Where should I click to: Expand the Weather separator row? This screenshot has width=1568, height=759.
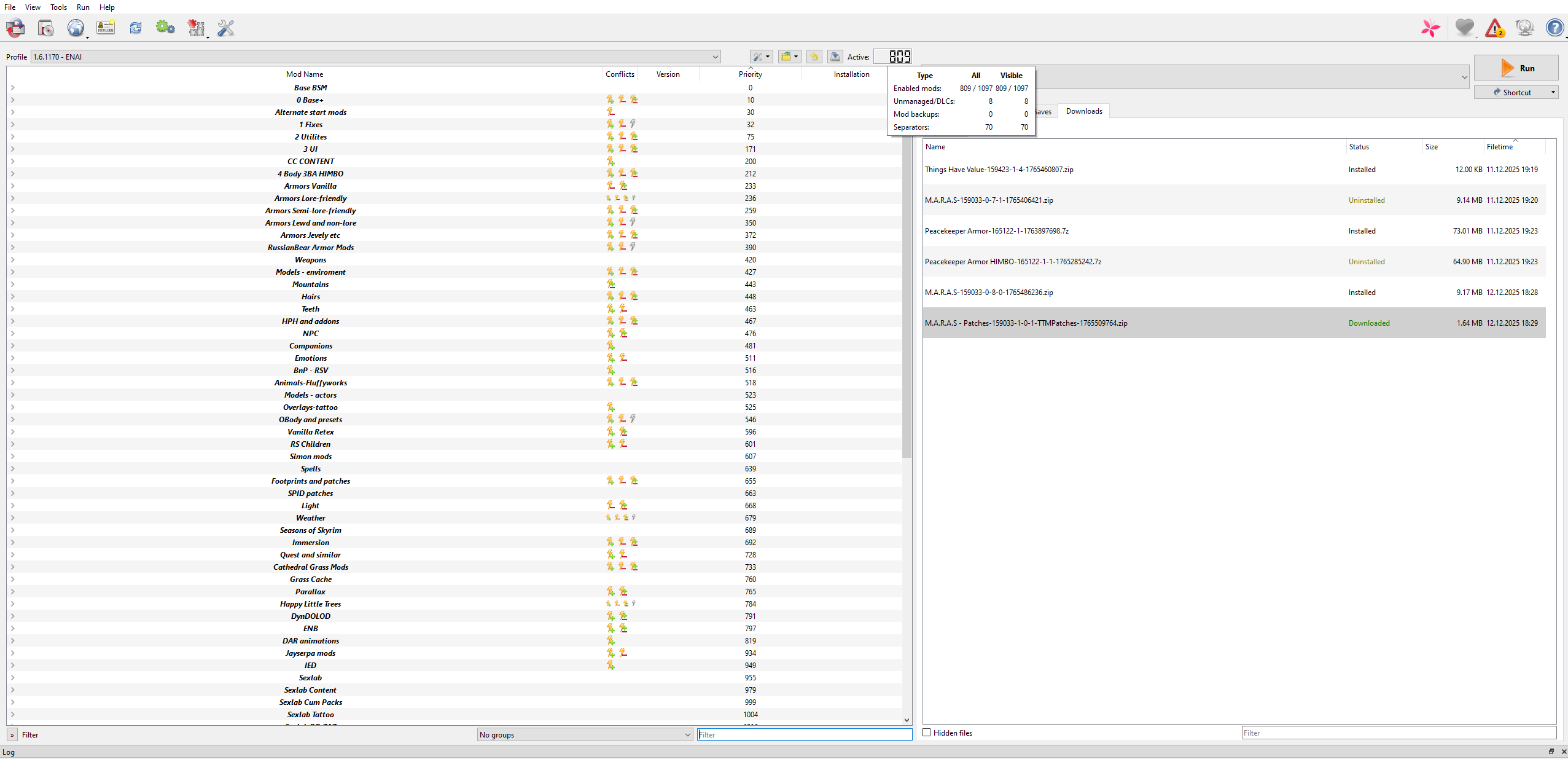tap(12, 518)
